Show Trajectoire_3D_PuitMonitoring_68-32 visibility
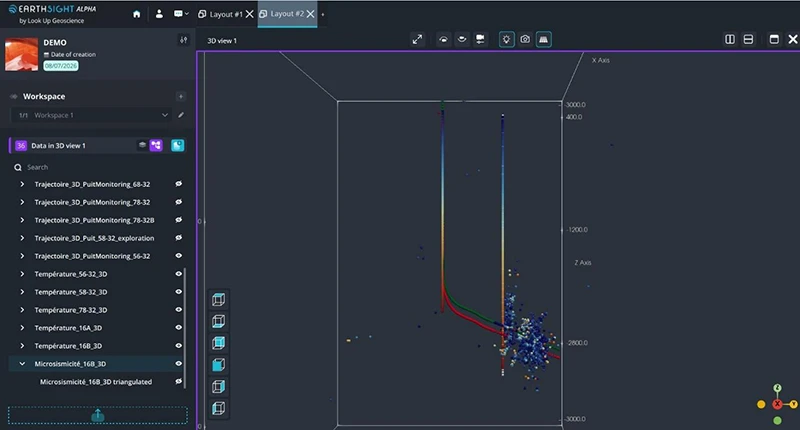The height and width of the screenshot is (430, 800). tap(179, 184)
